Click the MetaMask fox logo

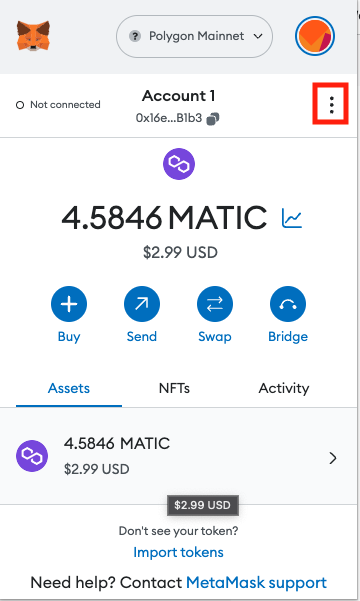(33, 36)
